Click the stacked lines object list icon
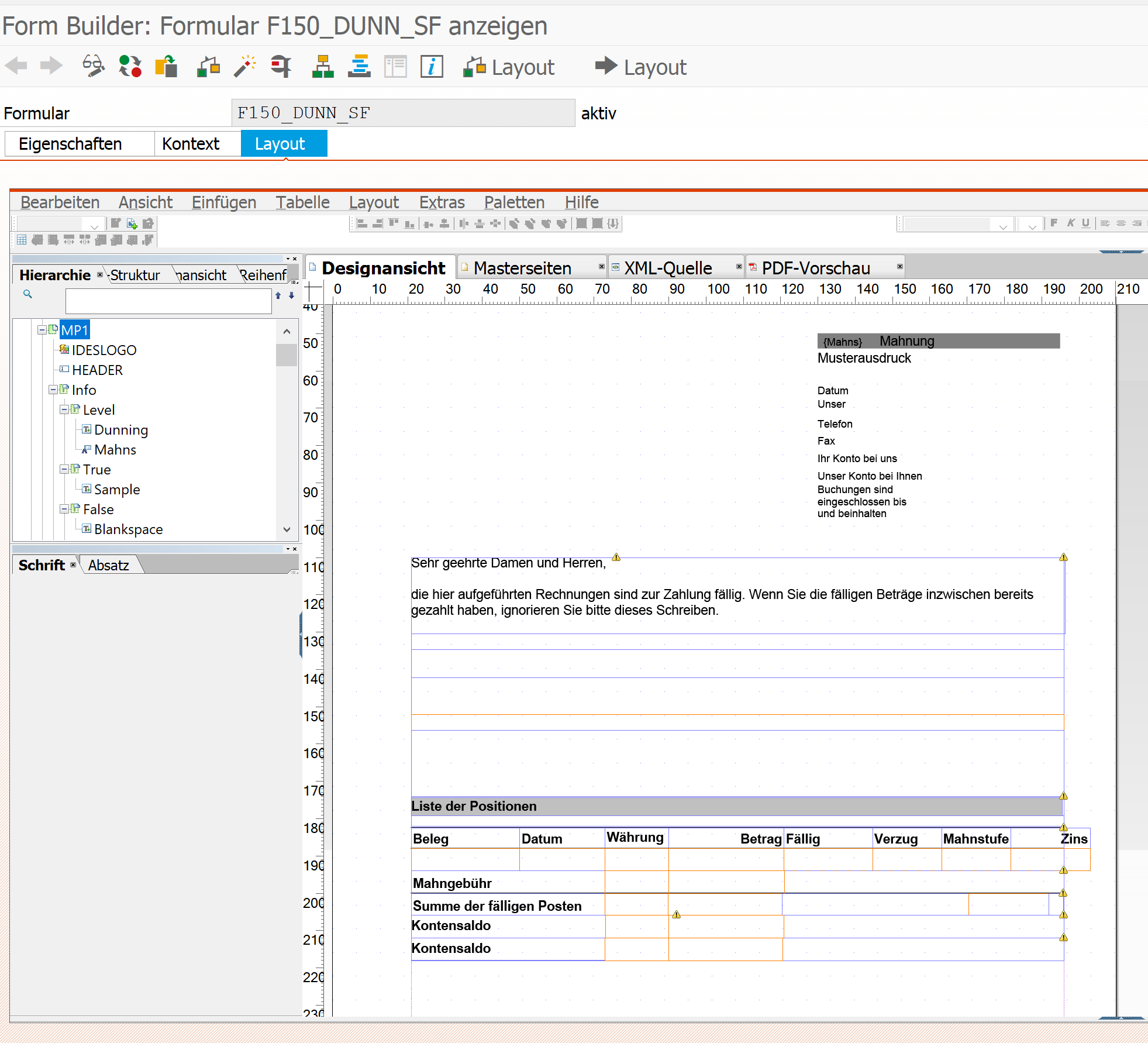Viewport: 1148px width, 1043px height. coord(359,66)
